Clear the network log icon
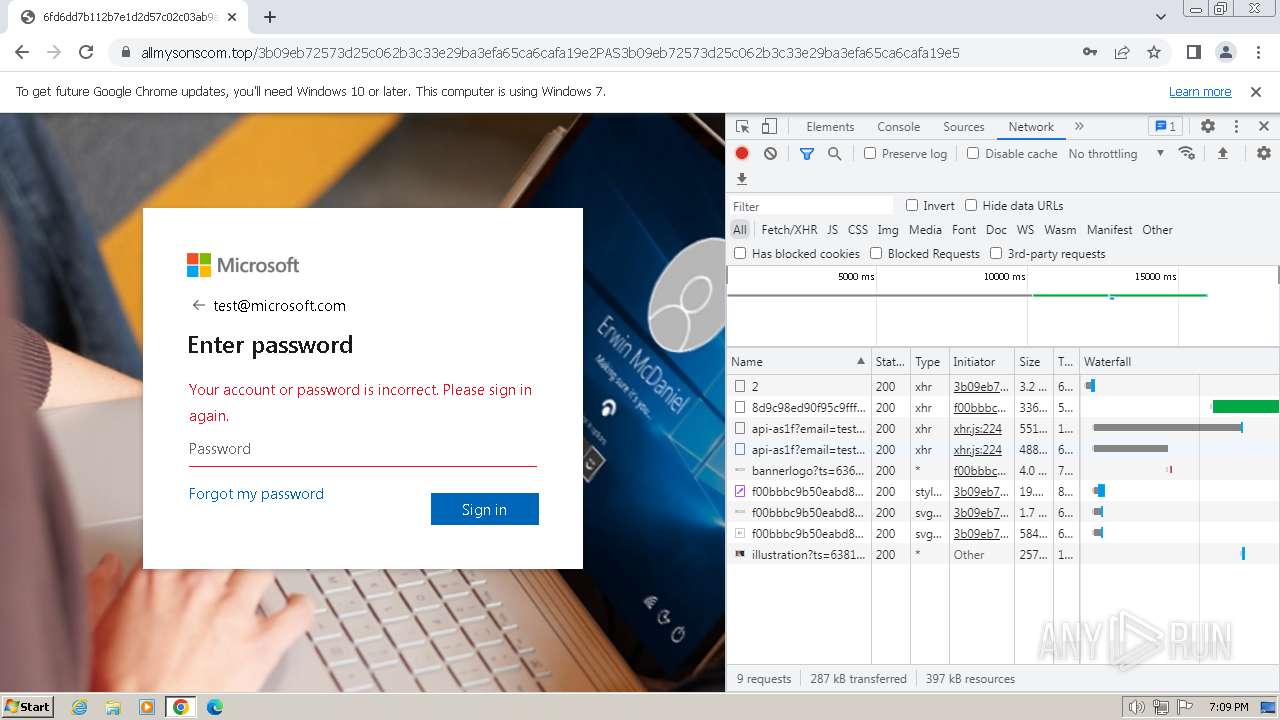 pos(770,153)
